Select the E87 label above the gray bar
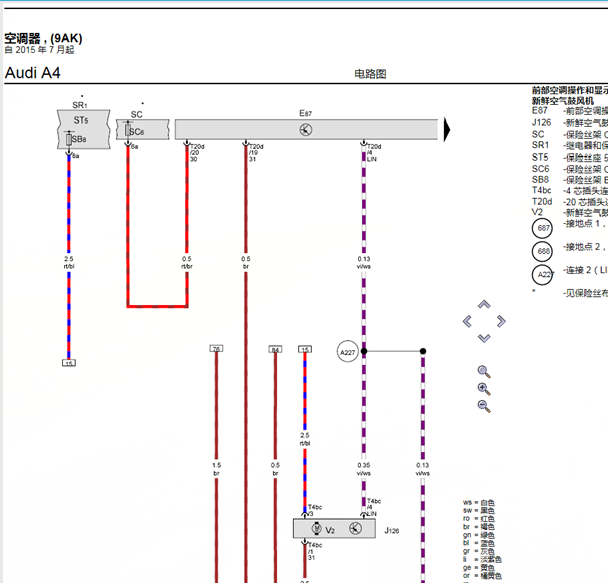This screenshot has height=583, width=608. (306, 113)
